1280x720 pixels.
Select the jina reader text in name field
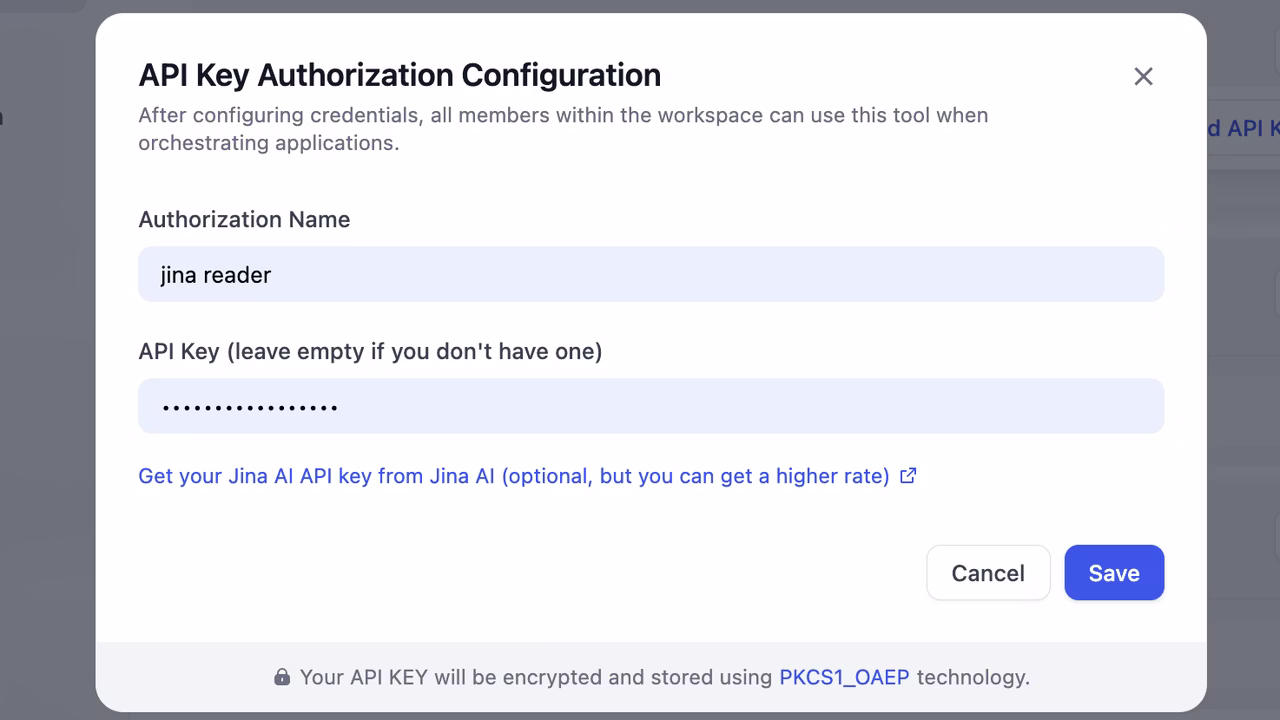click(x=215, y=274)
